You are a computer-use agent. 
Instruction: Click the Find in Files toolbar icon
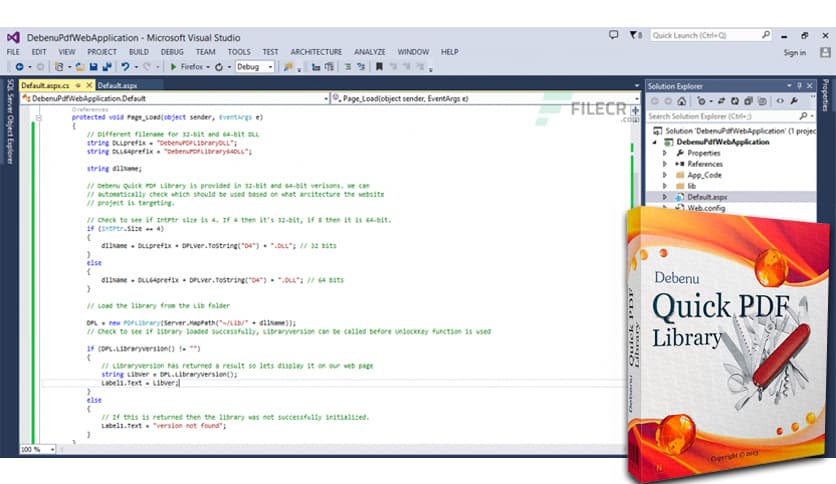tap(288, 67)
